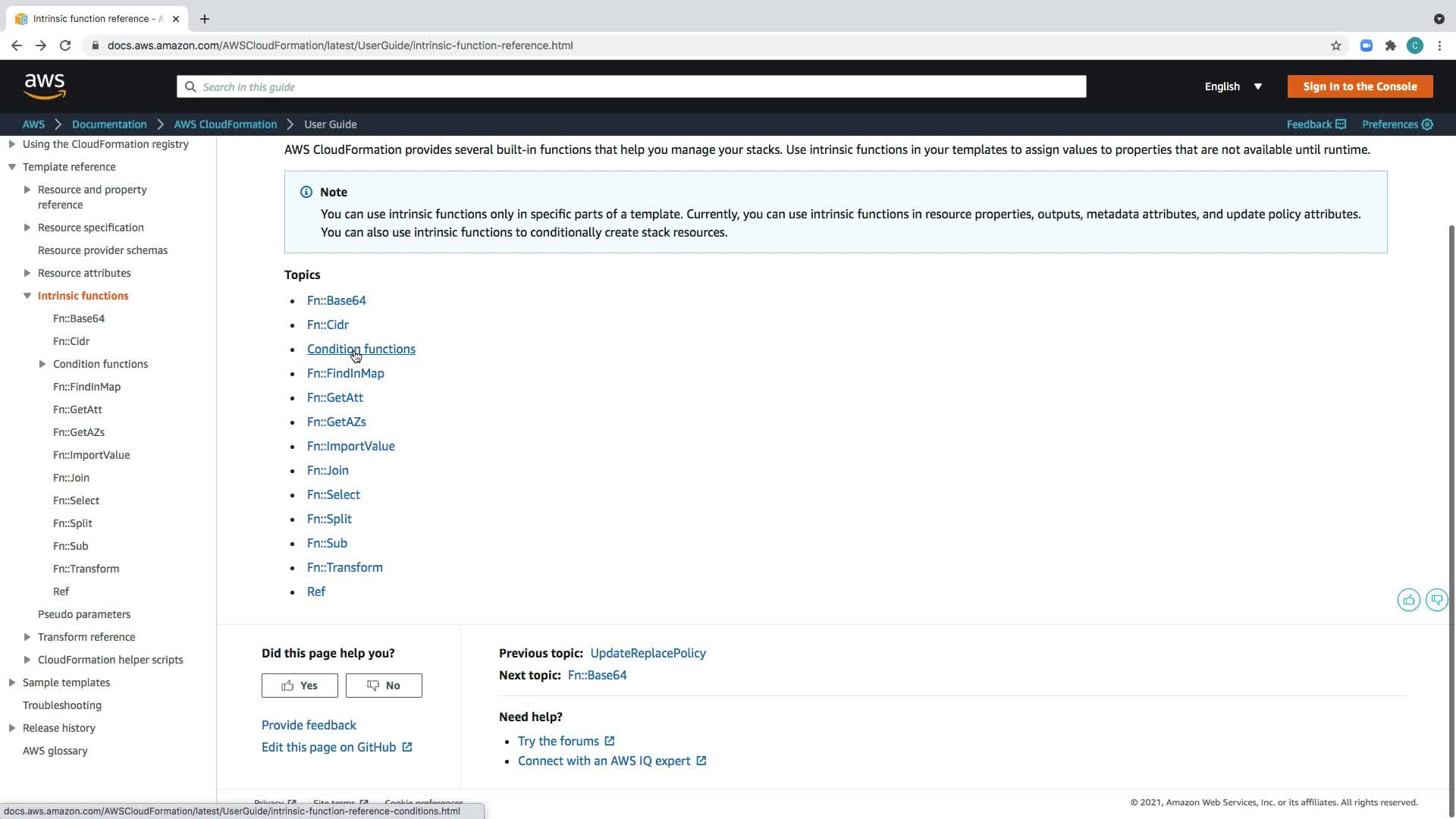Image resolution: width=1456 pixels, height=819 pixels.
Task: Focus the Search in this guide field
Action: [x=631, y=86]
